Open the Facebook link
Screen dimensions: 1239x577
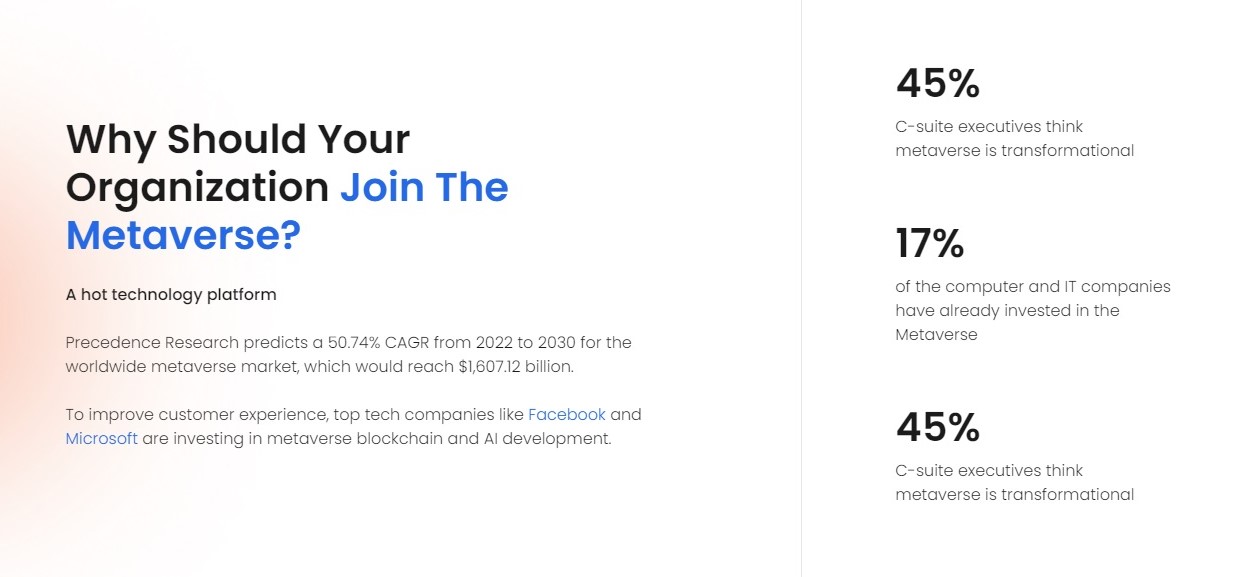point(567,414)
